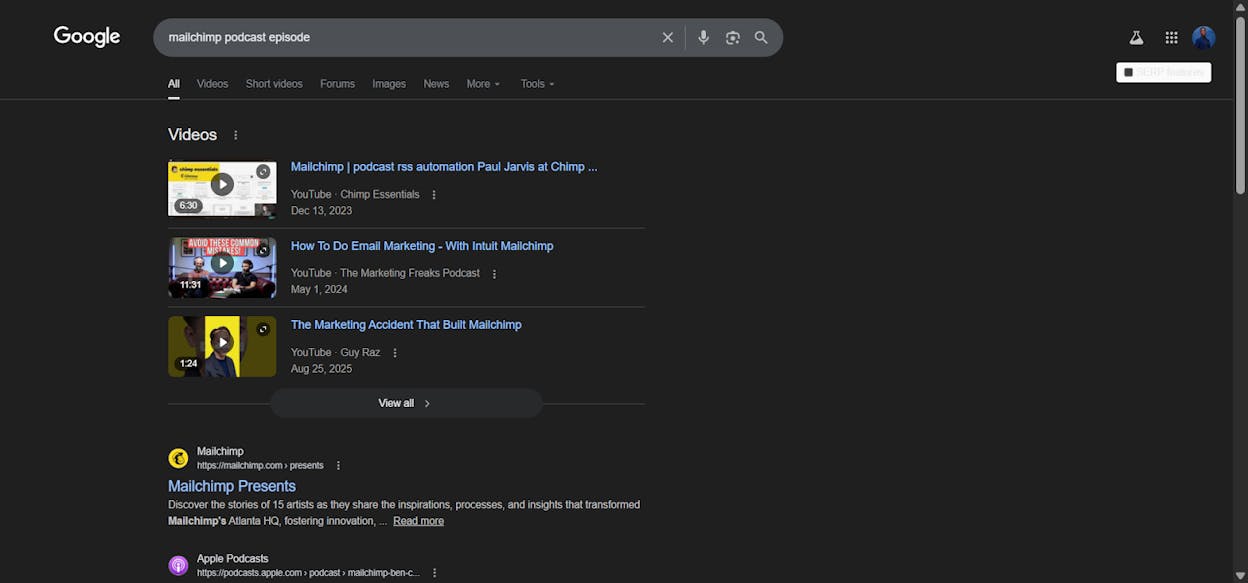Open Google apps grid
Screen dimensions: 1248x583
pos(1171,38)
